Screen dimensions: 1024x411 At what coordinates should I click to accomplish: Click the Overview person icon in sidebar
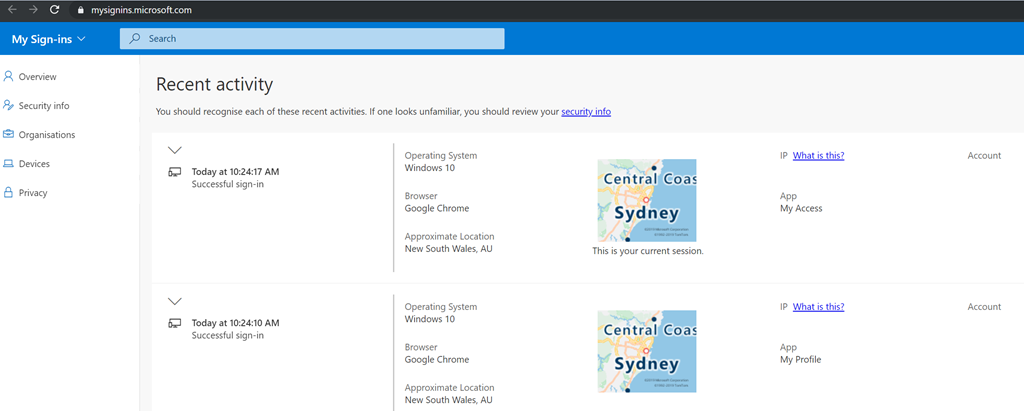coord(9,76)
